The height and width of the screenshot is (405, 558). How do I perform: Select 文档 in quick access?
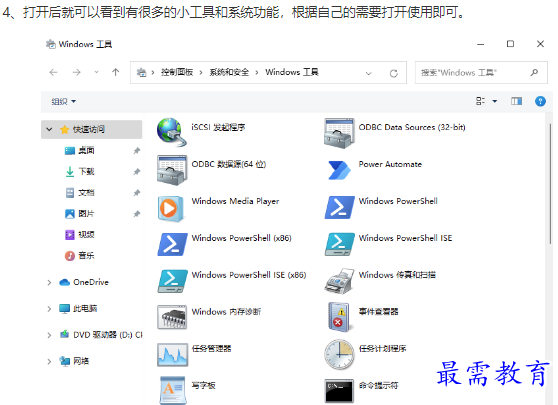tap(80, 193)
